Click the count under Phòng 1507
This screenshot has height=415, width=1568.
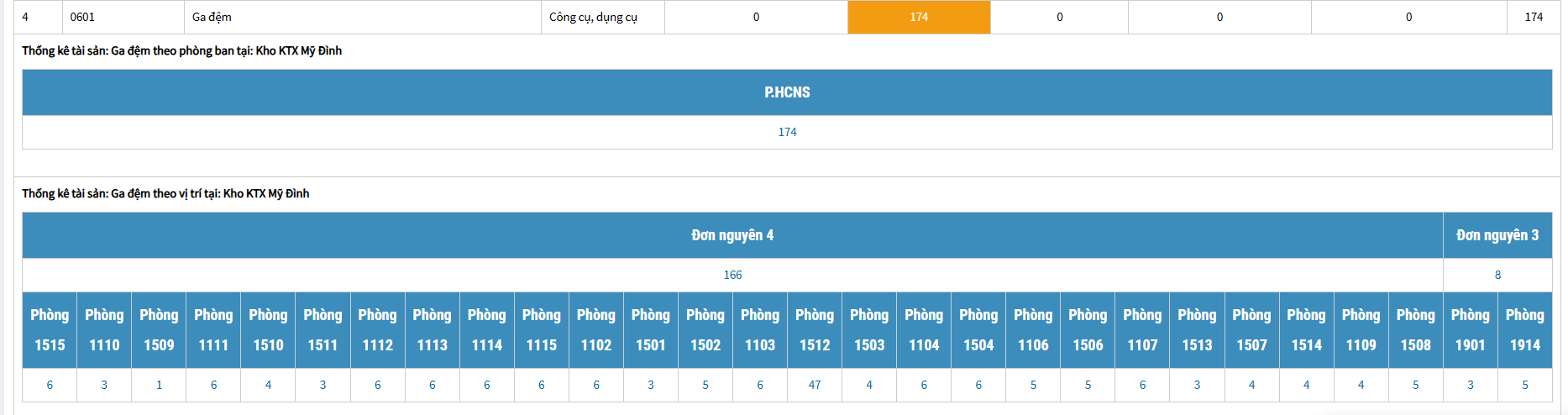[x=1251, y=385]
